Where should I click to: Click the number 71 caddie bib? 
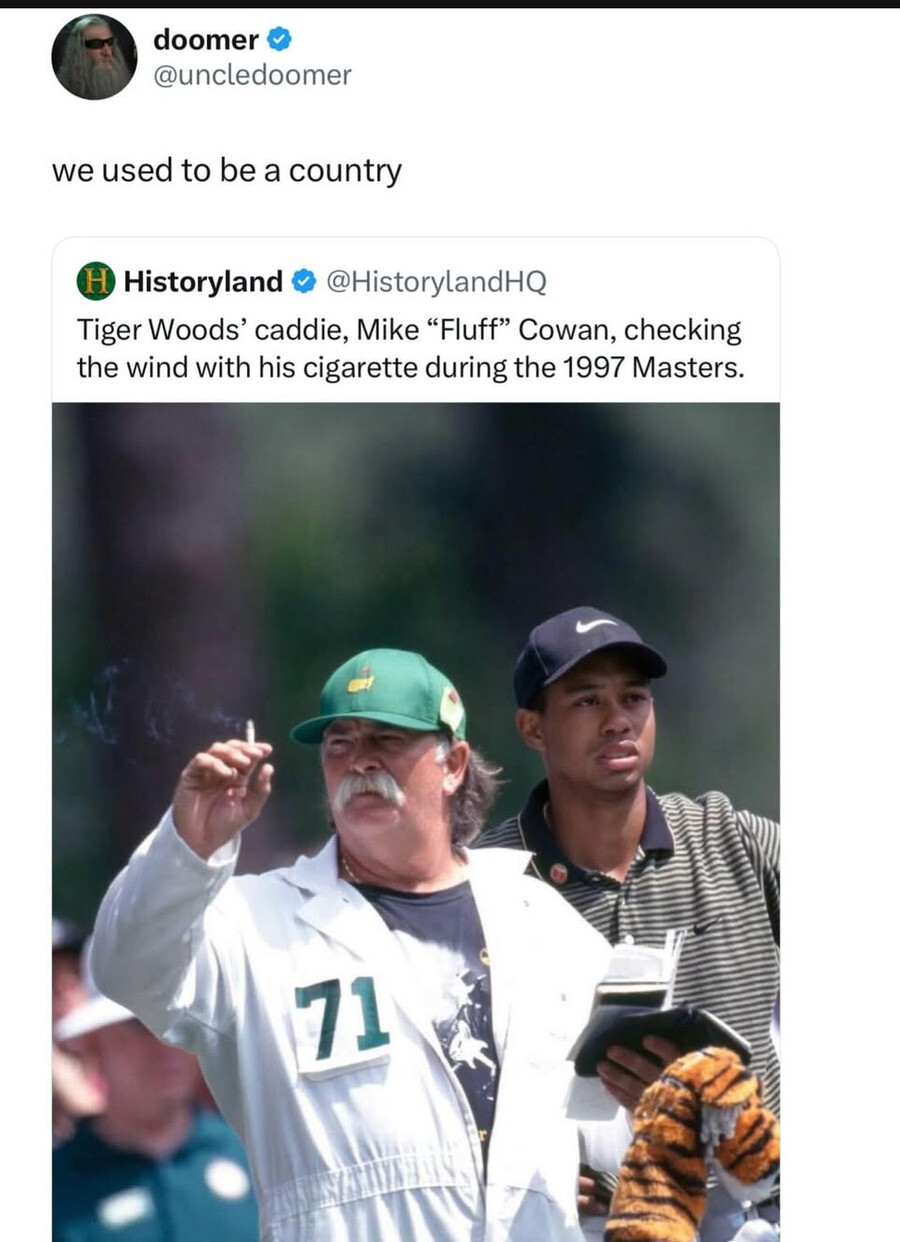(341, 1017)
